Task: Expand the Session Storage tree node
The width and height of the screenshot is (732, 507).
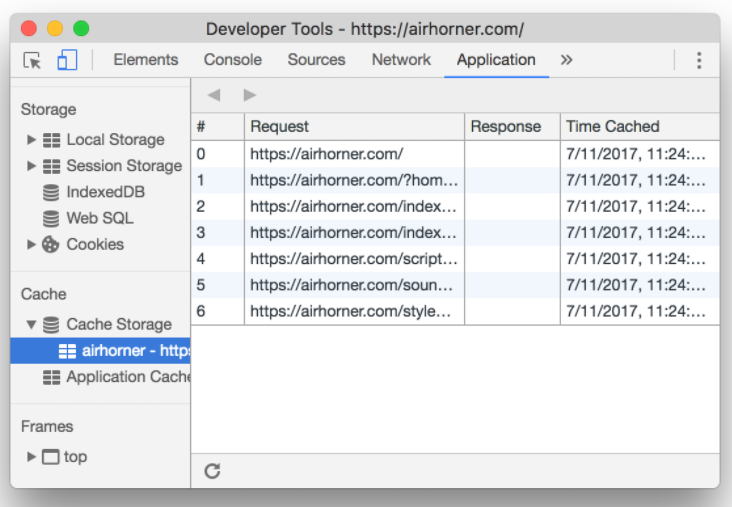Action: [x=31, y=166]
